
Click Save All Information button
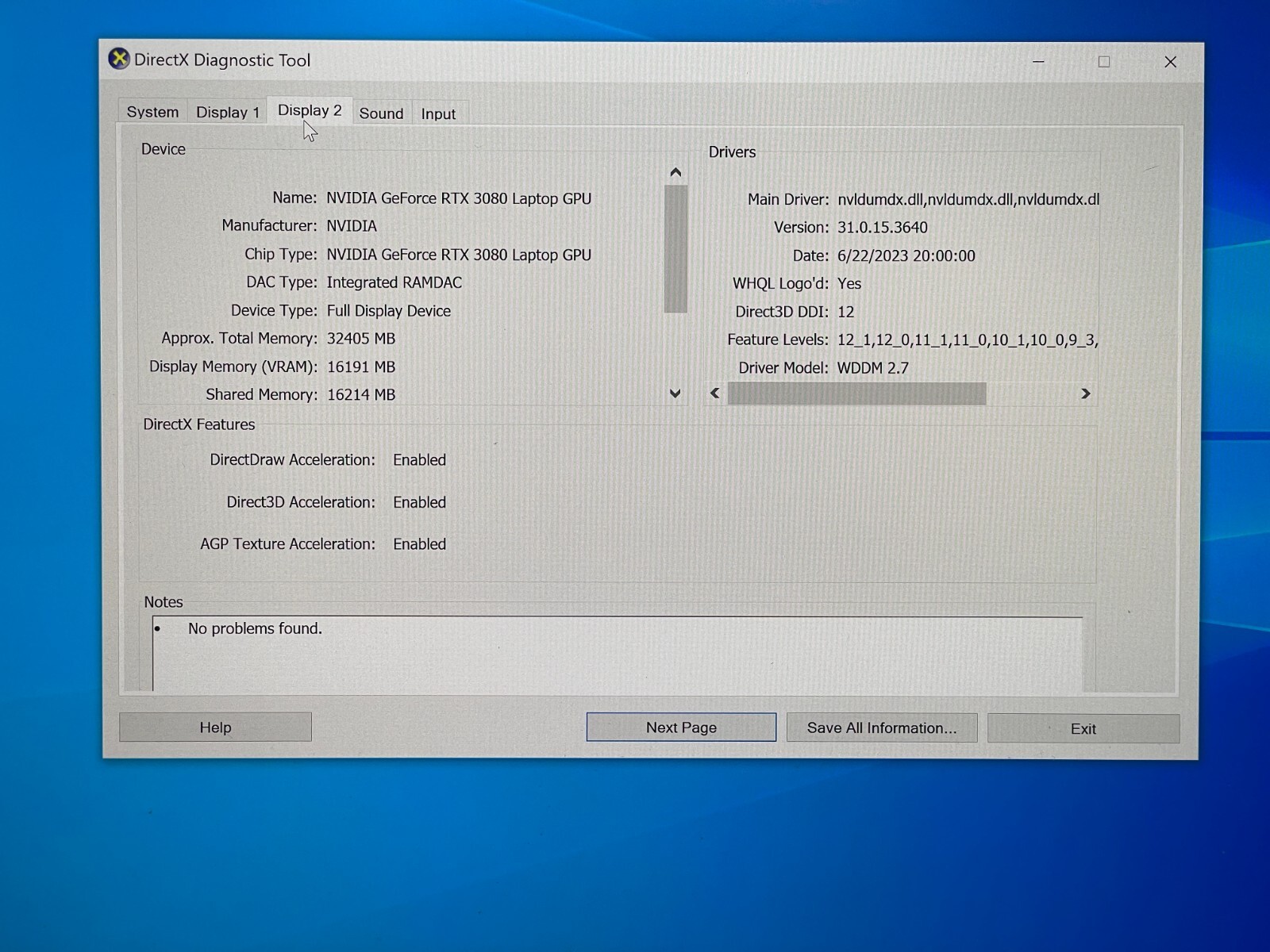(882, 727)
